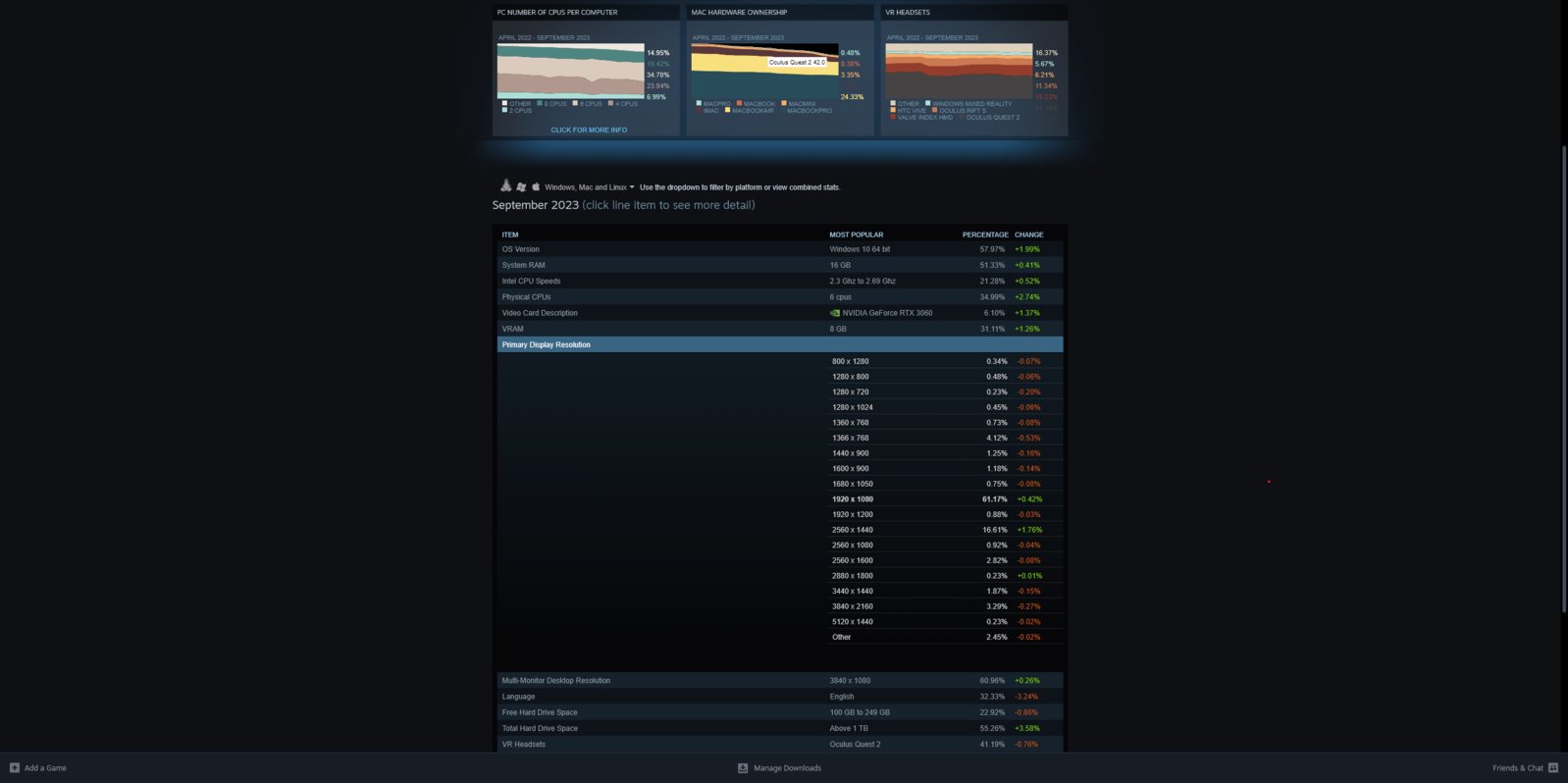Collapse the Primary Display Resolution row
The width and height of the screenshot is (1568, 783).
pyautogui.click(x=780, y=344)
